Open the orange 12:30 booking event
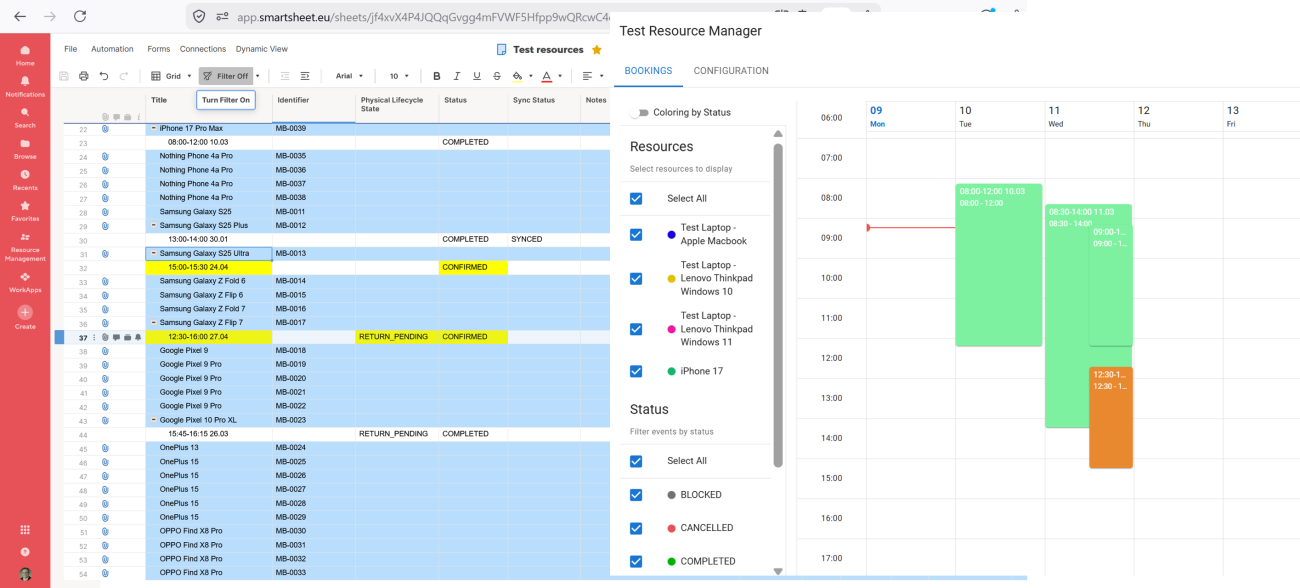1300x588 pixels. click(1111, 417)
